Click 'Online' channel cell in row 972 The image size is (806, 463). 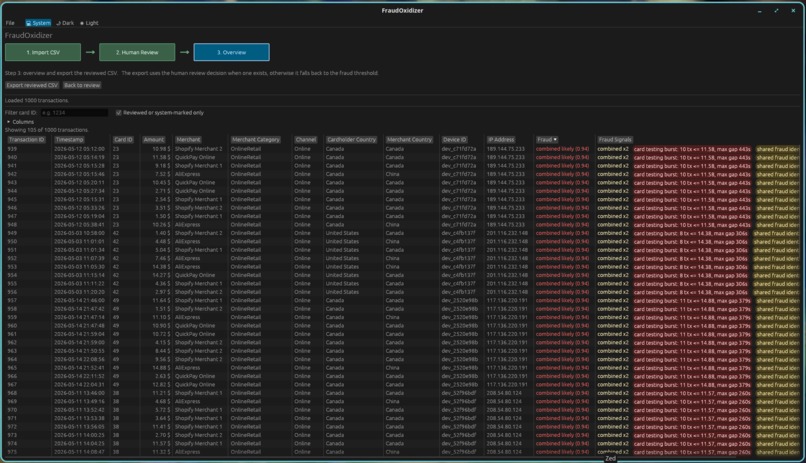pos(302,427)
